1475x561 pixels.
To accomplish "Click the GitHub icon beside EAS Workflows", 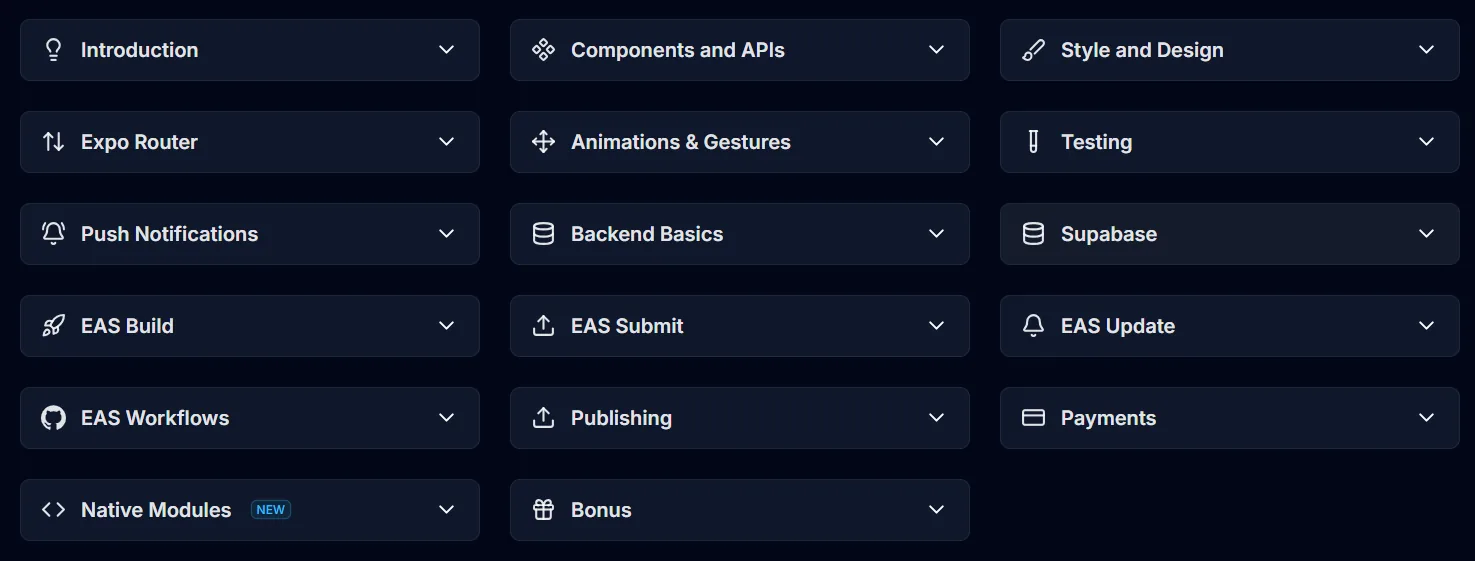I will coord(53,418).
